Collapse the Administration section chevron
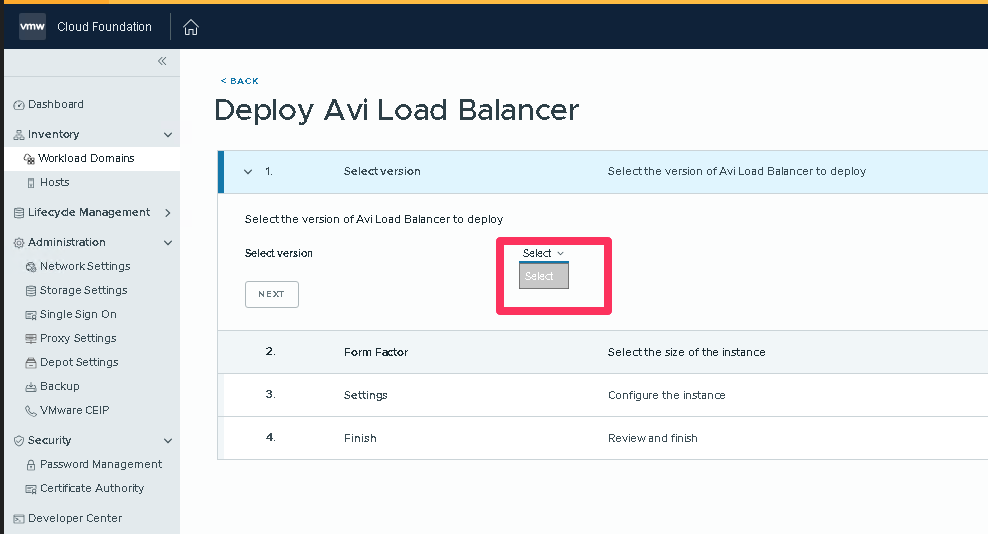This screenshot has height=534, width=988. [x=168, y=242]
